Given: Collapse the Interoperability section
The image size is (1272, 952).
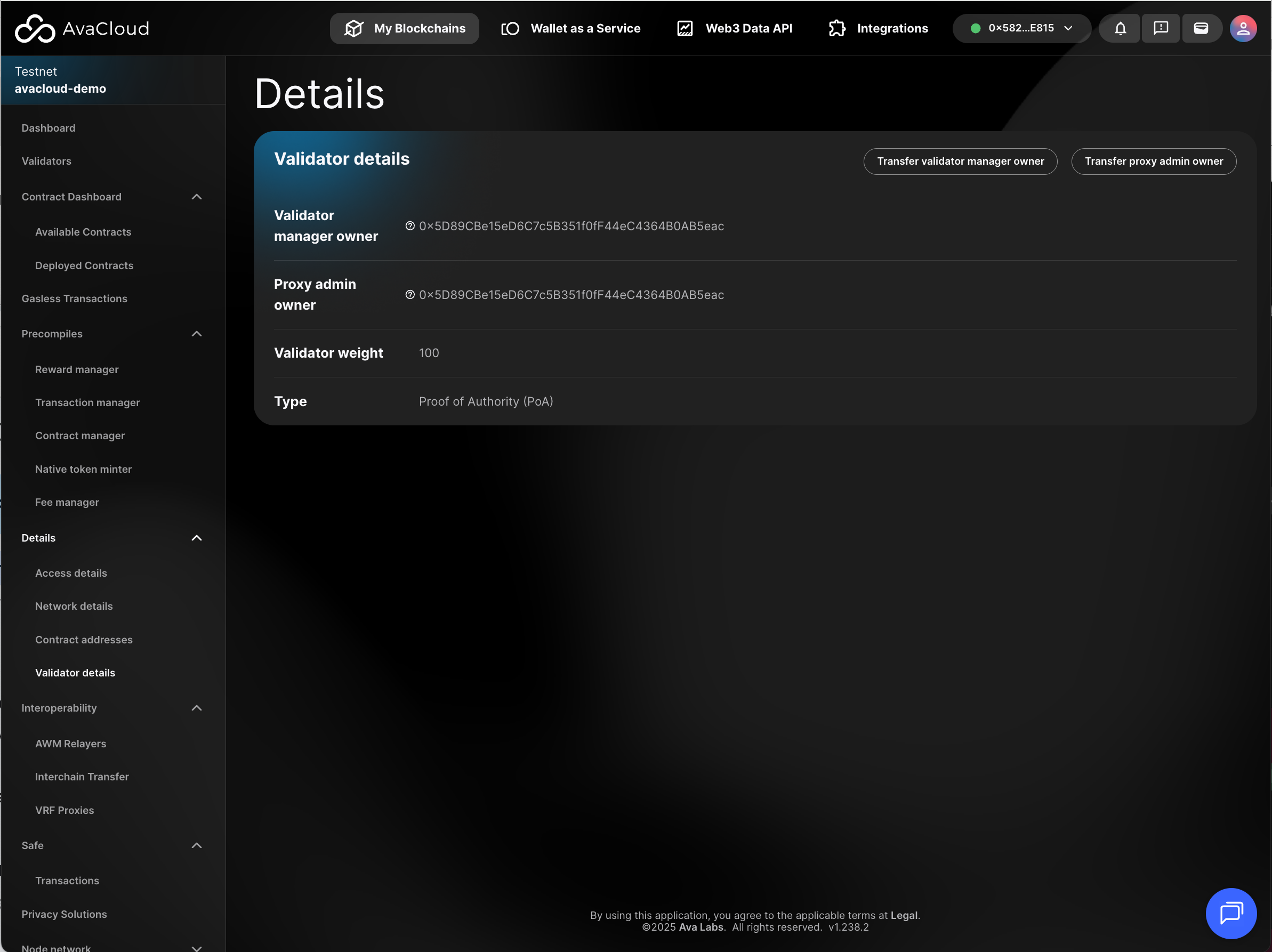Looking at the screenshot, I should tap(197, 708).
